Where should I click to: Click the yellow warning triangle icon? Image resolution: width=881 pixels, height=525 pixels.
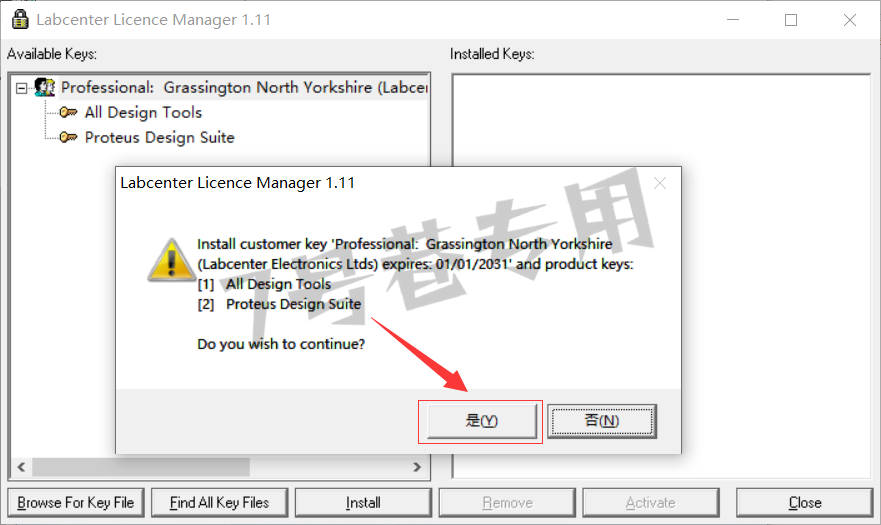click(x=171, y=260)
